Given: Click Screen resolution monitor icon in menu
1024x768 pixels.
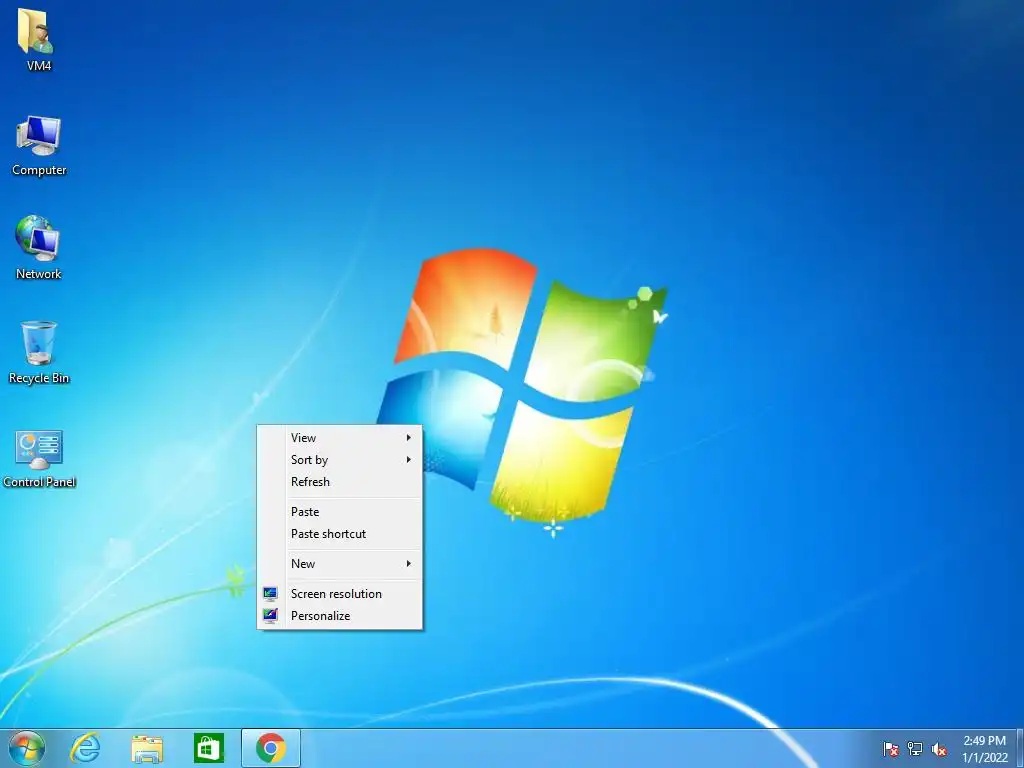Looking at the screenshot, I should point(270,594).
